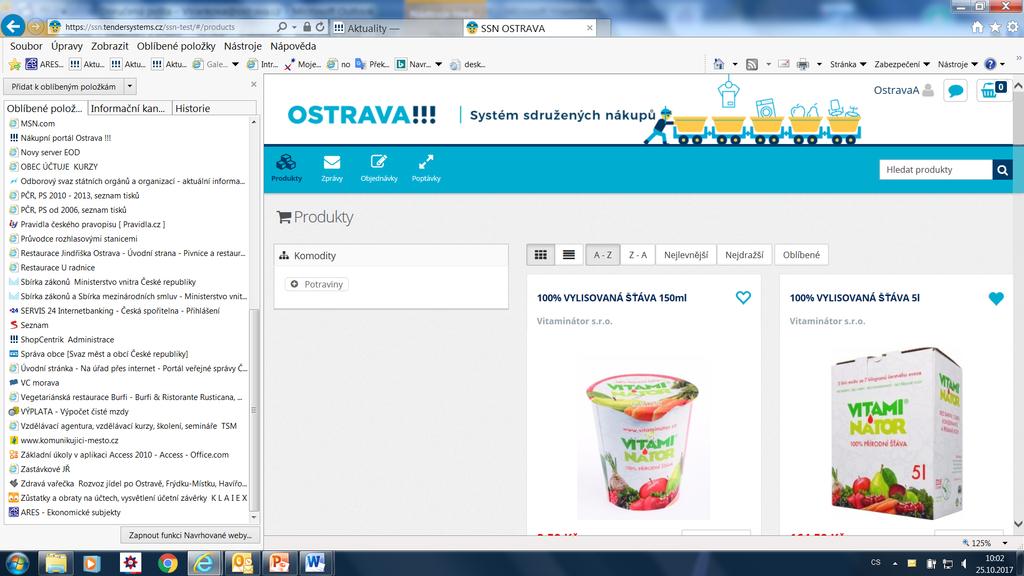The height and width of the screenshot is (576, 1024).
Task: Open the 5l juice box thumbnail
Action: [896, 434]
